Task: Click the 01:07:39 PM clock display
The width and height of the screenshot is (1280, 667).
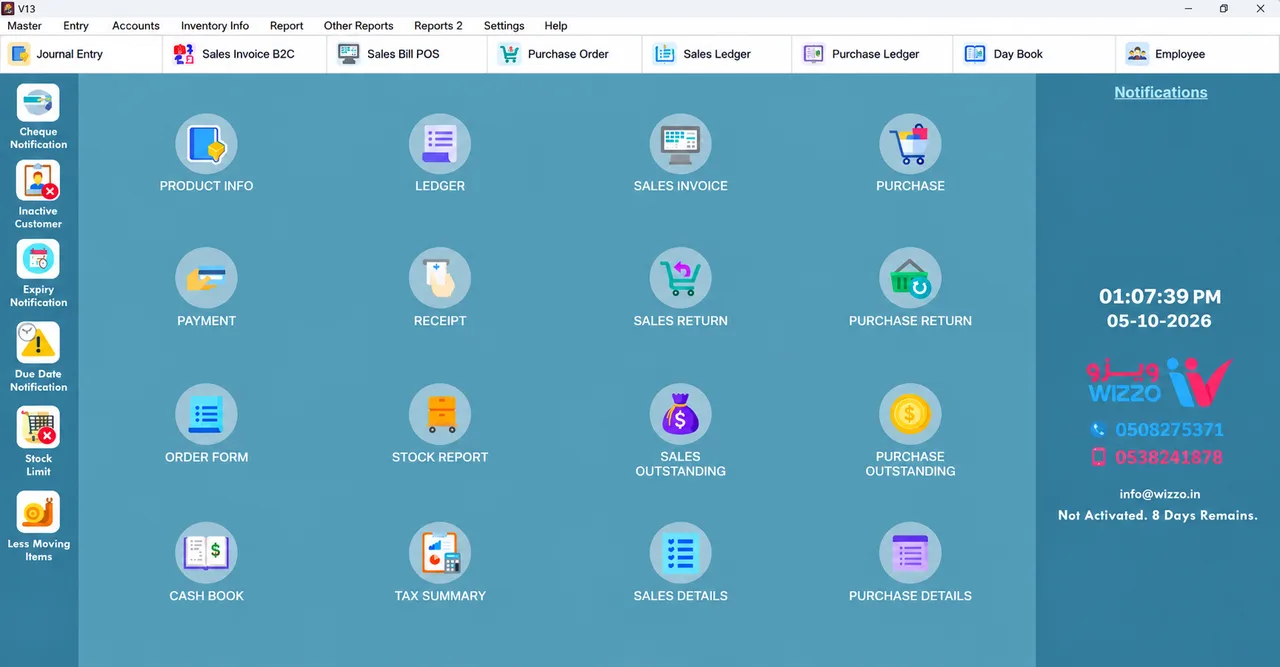Action: tap(1160, 297)
